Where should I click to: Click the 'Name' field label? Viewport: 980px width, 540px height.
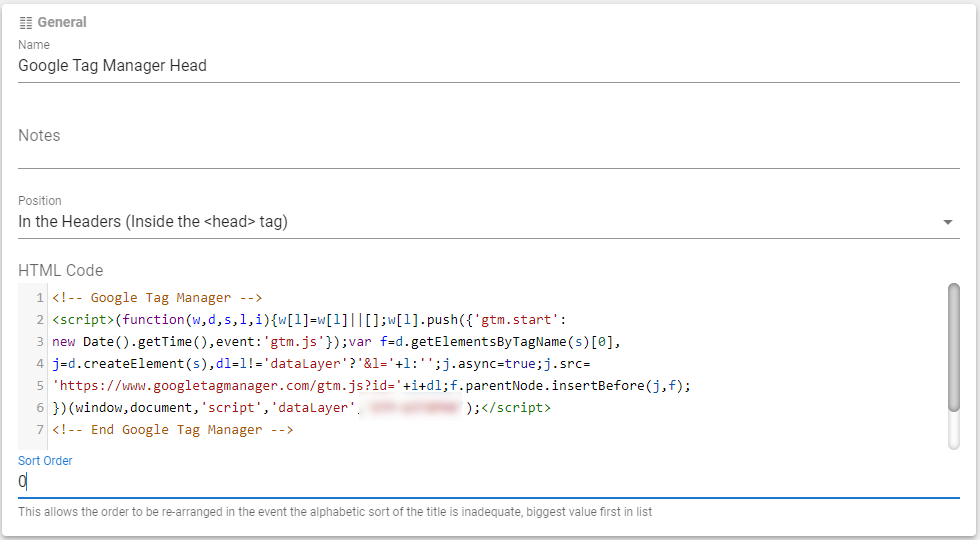pyautogui.click(x=34, y=45)
